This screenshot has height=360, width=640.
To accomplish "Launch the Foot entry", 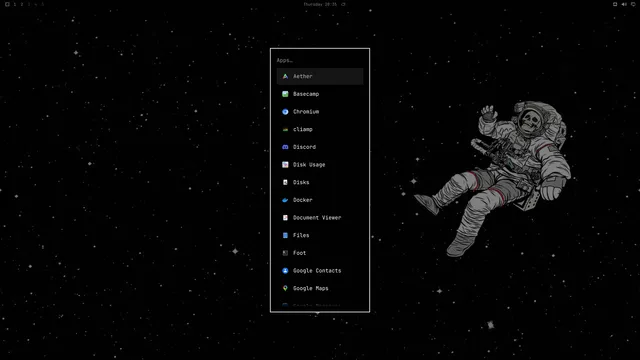I will coord(320,253).
